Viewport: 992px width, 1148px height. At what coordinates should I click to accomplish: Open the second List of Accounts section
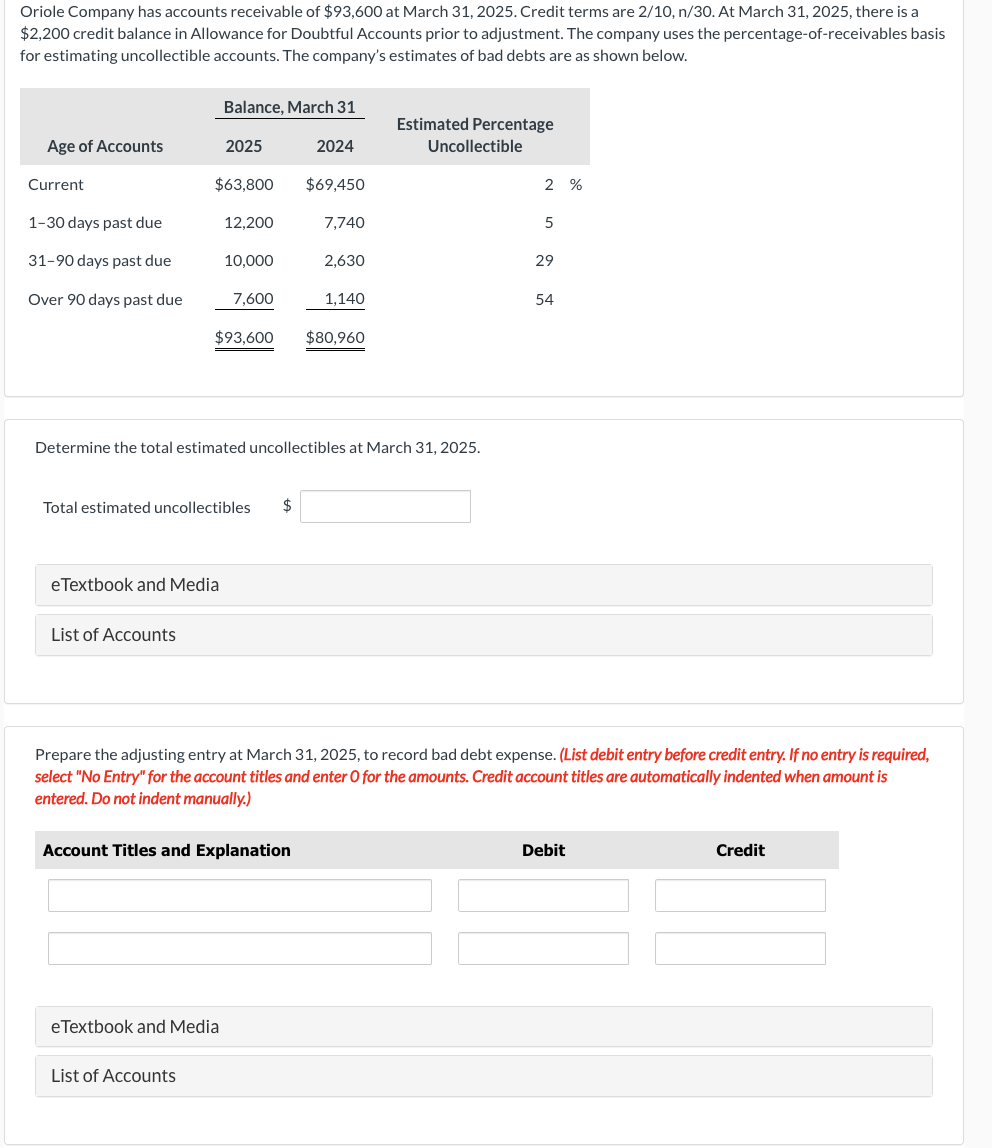coord(113,1075)
